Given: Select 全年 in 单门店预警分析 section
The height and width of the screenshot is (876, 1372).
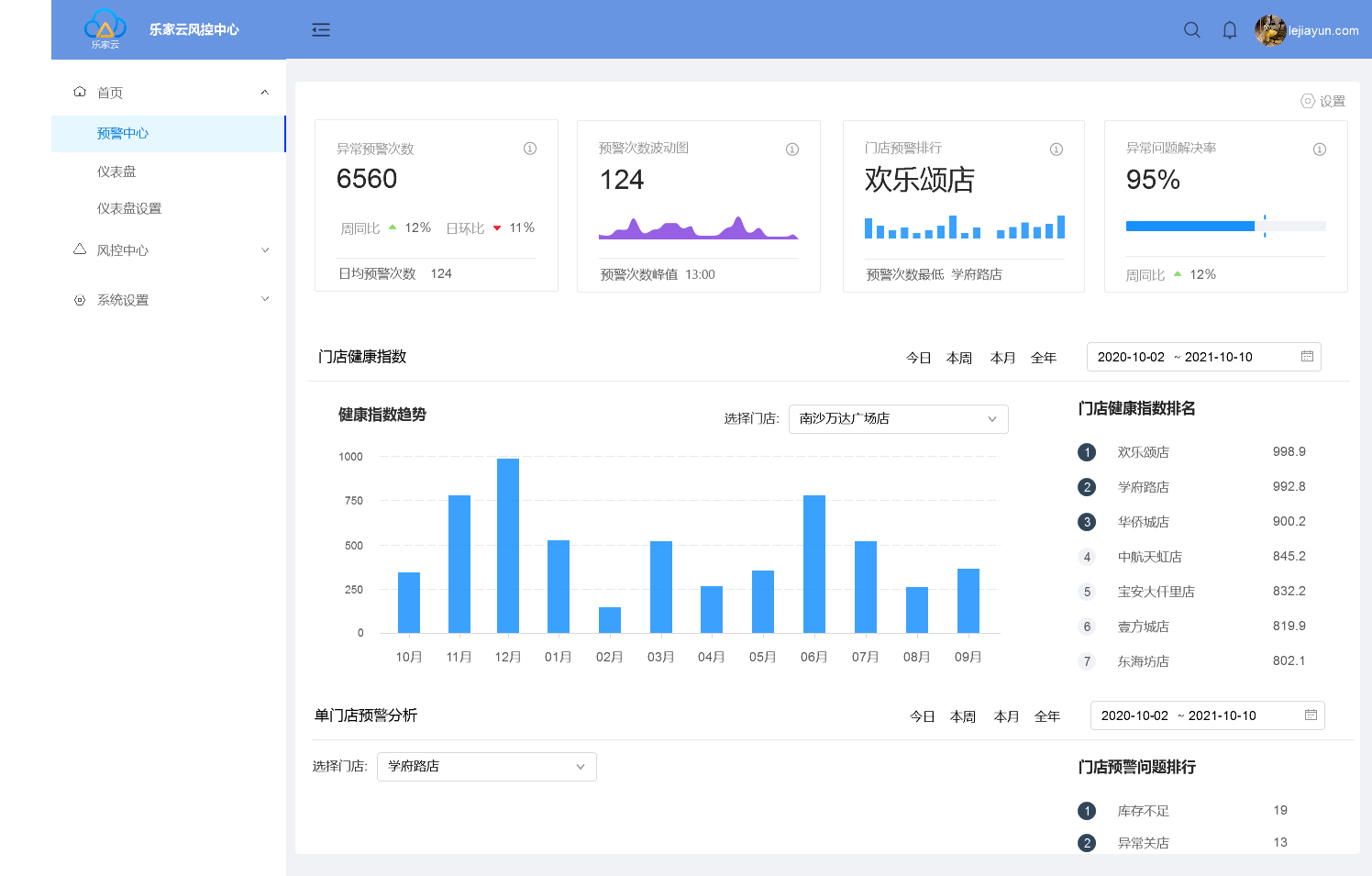Looking at the screenshot, I should tap(1047, 716).
